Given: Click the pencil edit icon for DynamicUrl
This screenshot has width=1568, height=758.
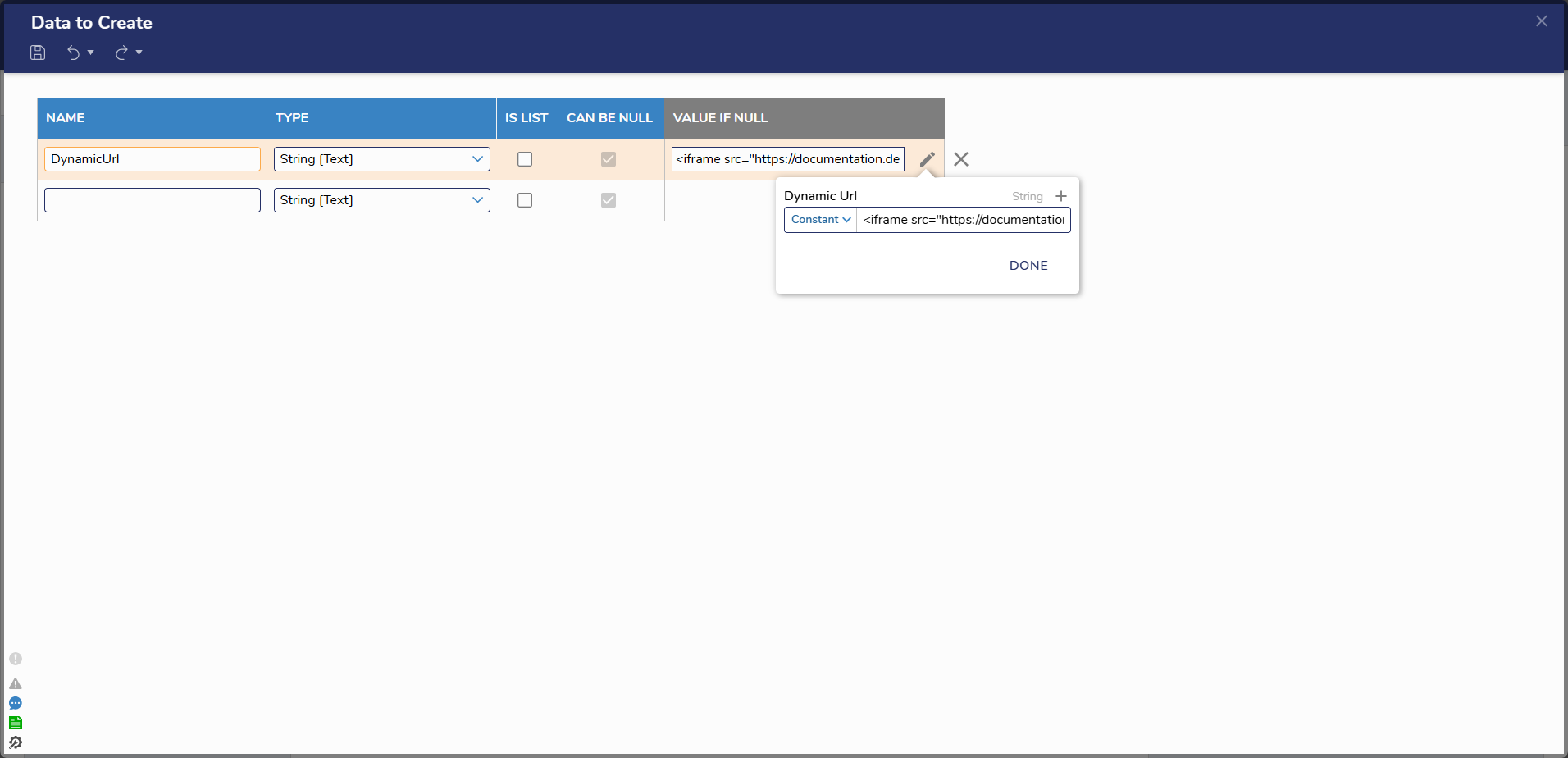Looking at the screenshot, I should click(x=927, y=159).
